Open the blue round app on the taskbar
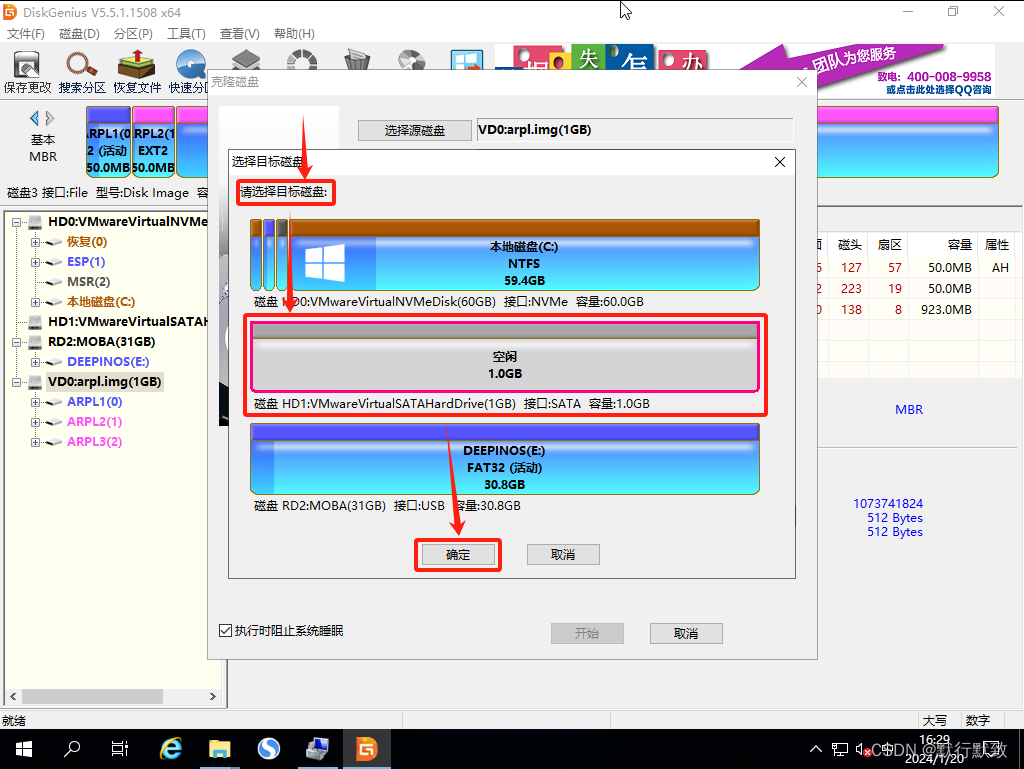 click(268, 749)
